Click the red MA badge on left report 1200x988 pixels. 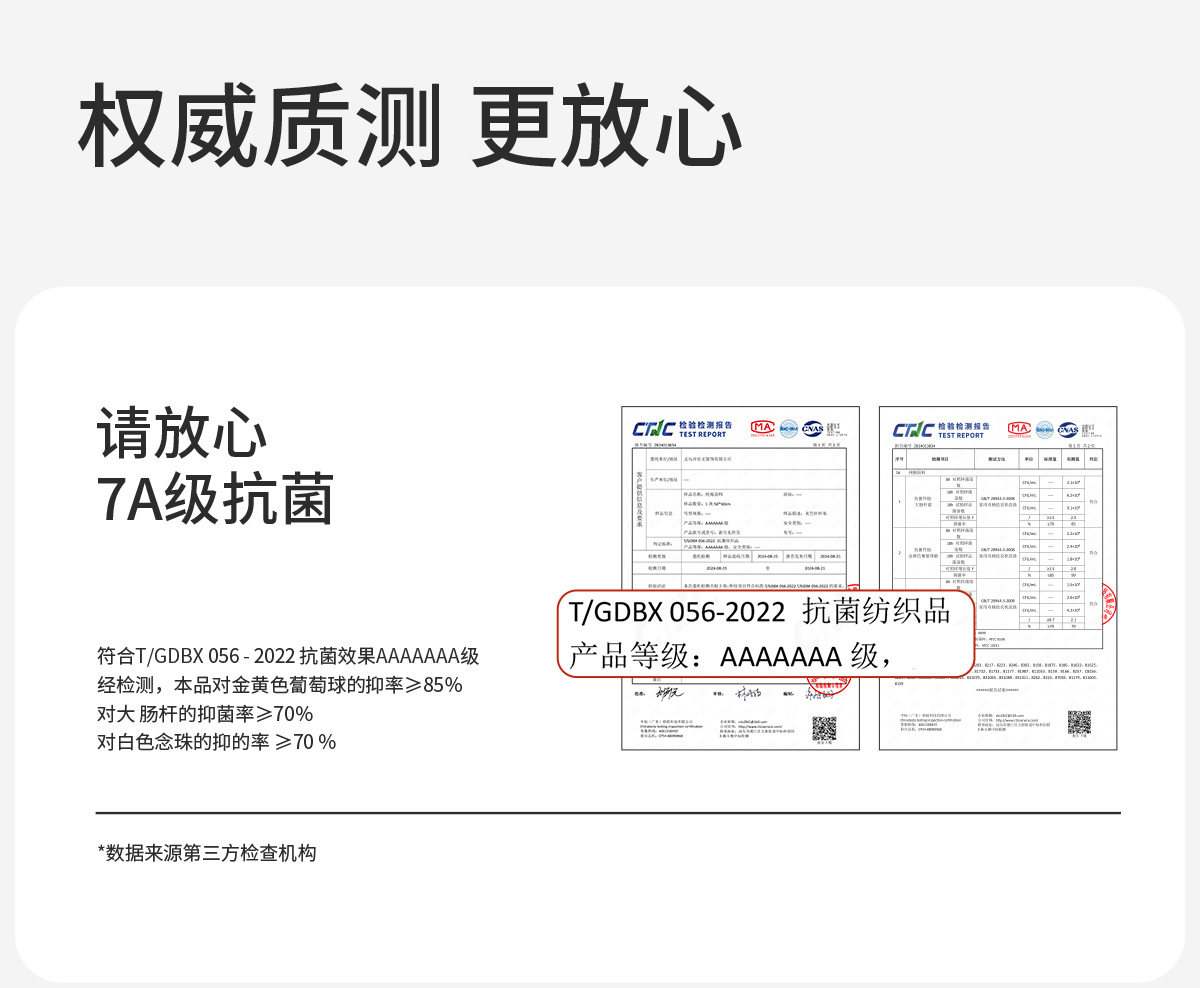[x=762, y=428]
